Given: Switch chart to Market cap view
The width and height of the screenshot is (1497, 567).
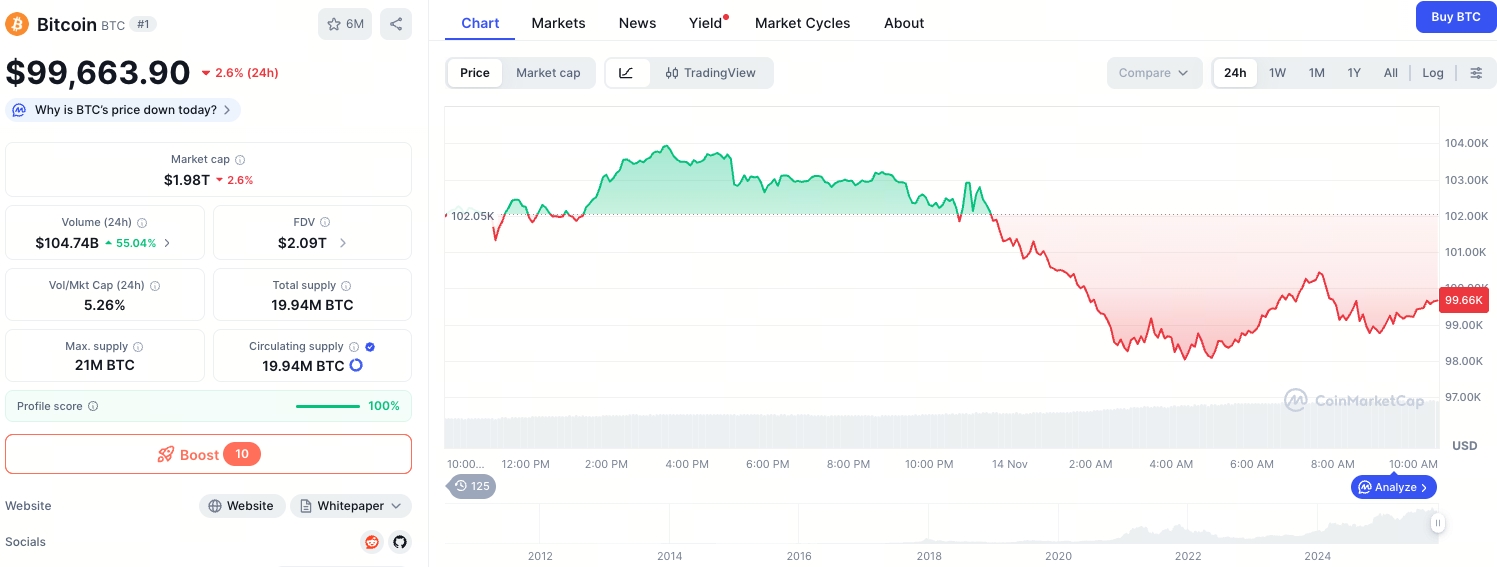Looking at the screenshot, I should pos(548,73).
